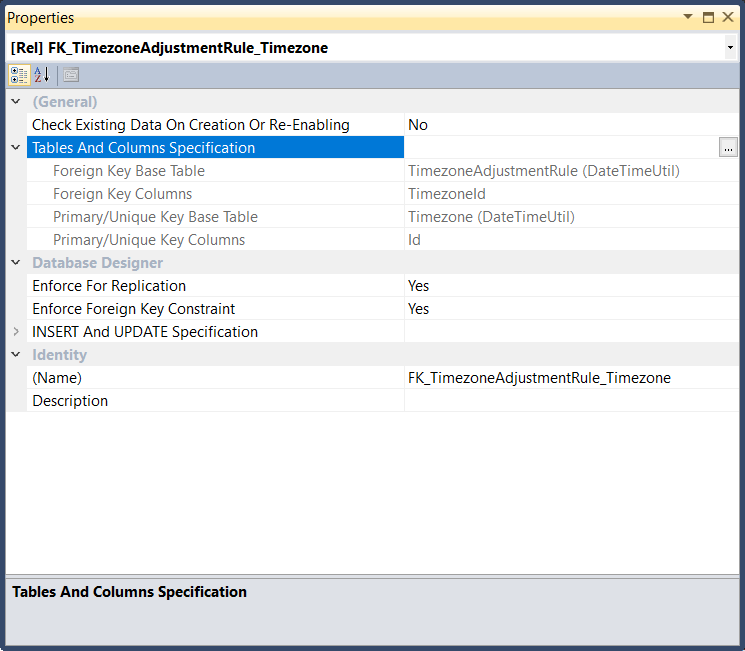The image size is (745, 651).
Task: Maximize the Properties panel
Action: 708,17
